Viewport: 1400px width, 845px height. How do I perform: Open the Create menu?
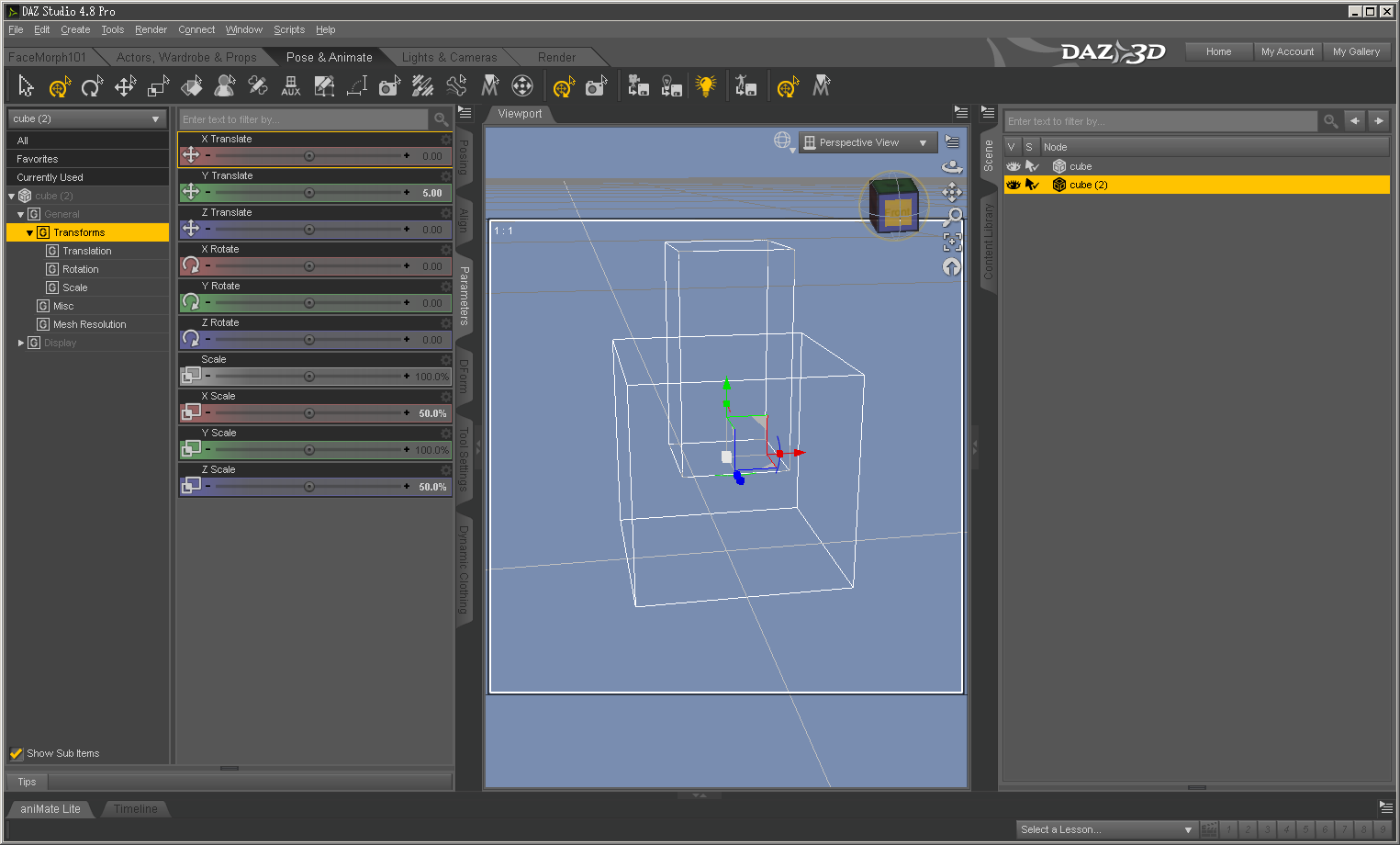75,29
